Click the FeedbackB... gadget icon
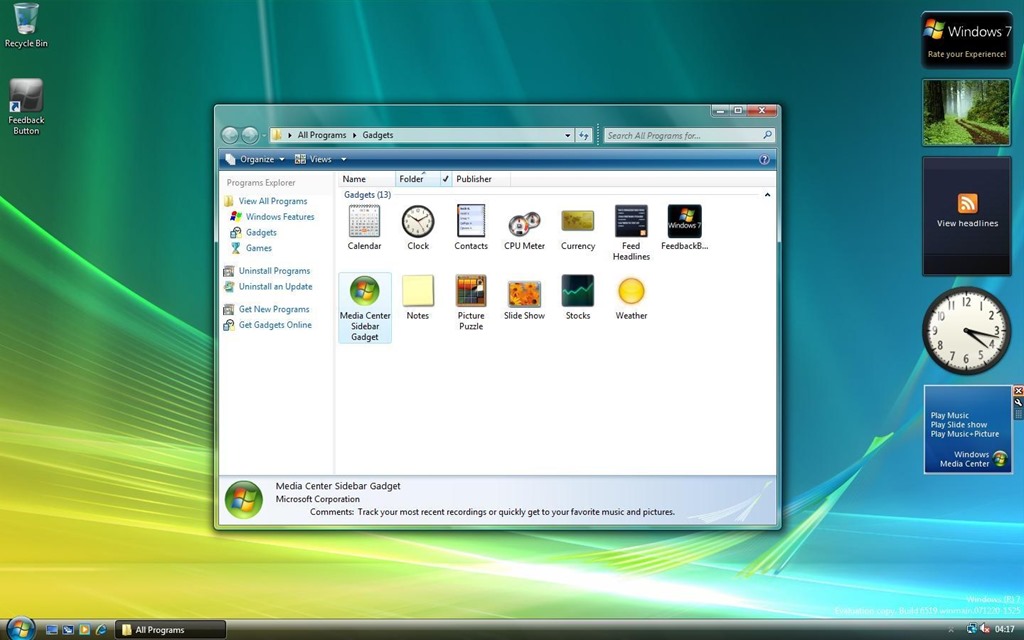Image resolution: width=1024 pixels, height=640 pixels. tap(684, 221)
